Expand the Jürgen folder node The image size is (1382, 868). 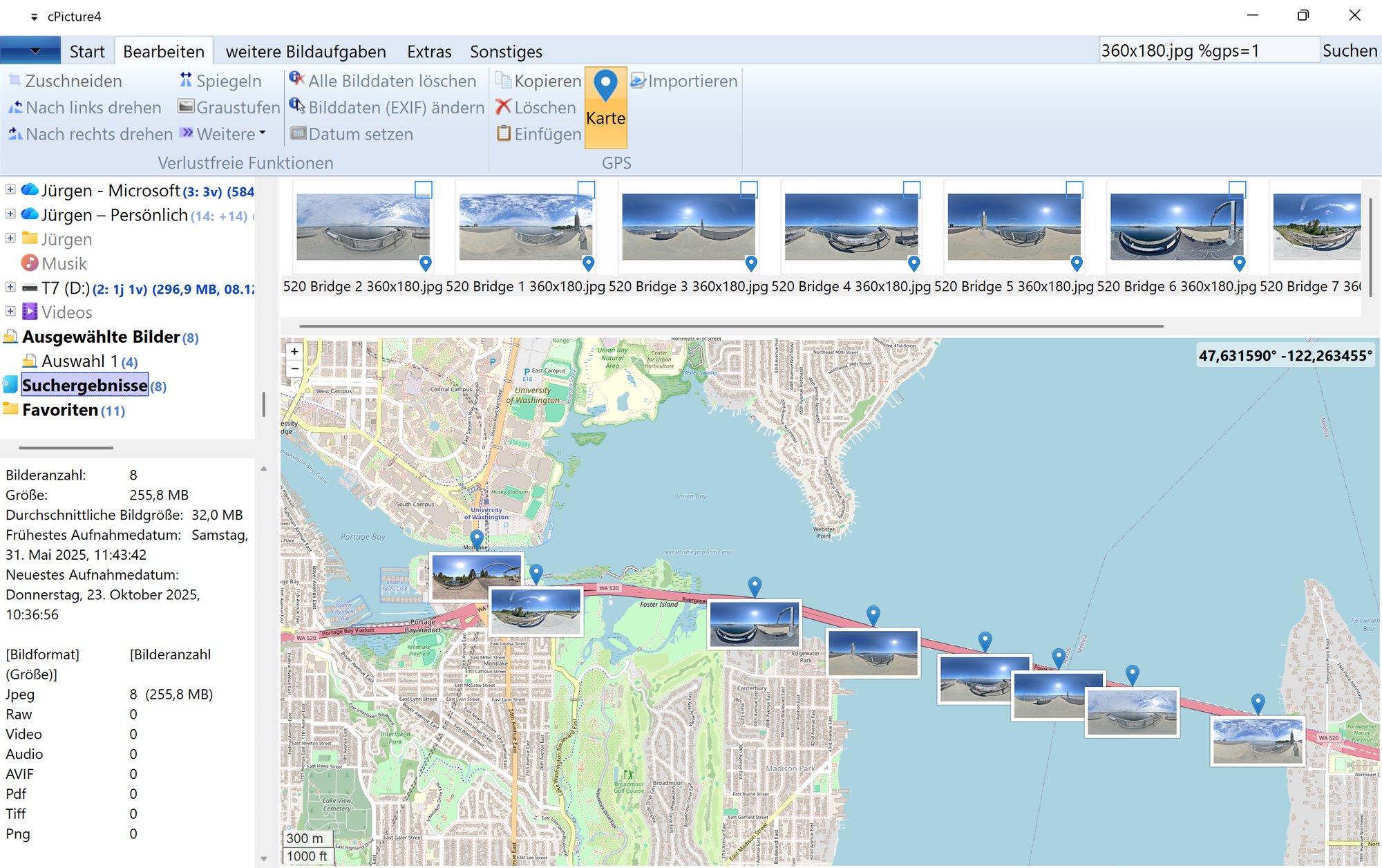click(10, 238)
